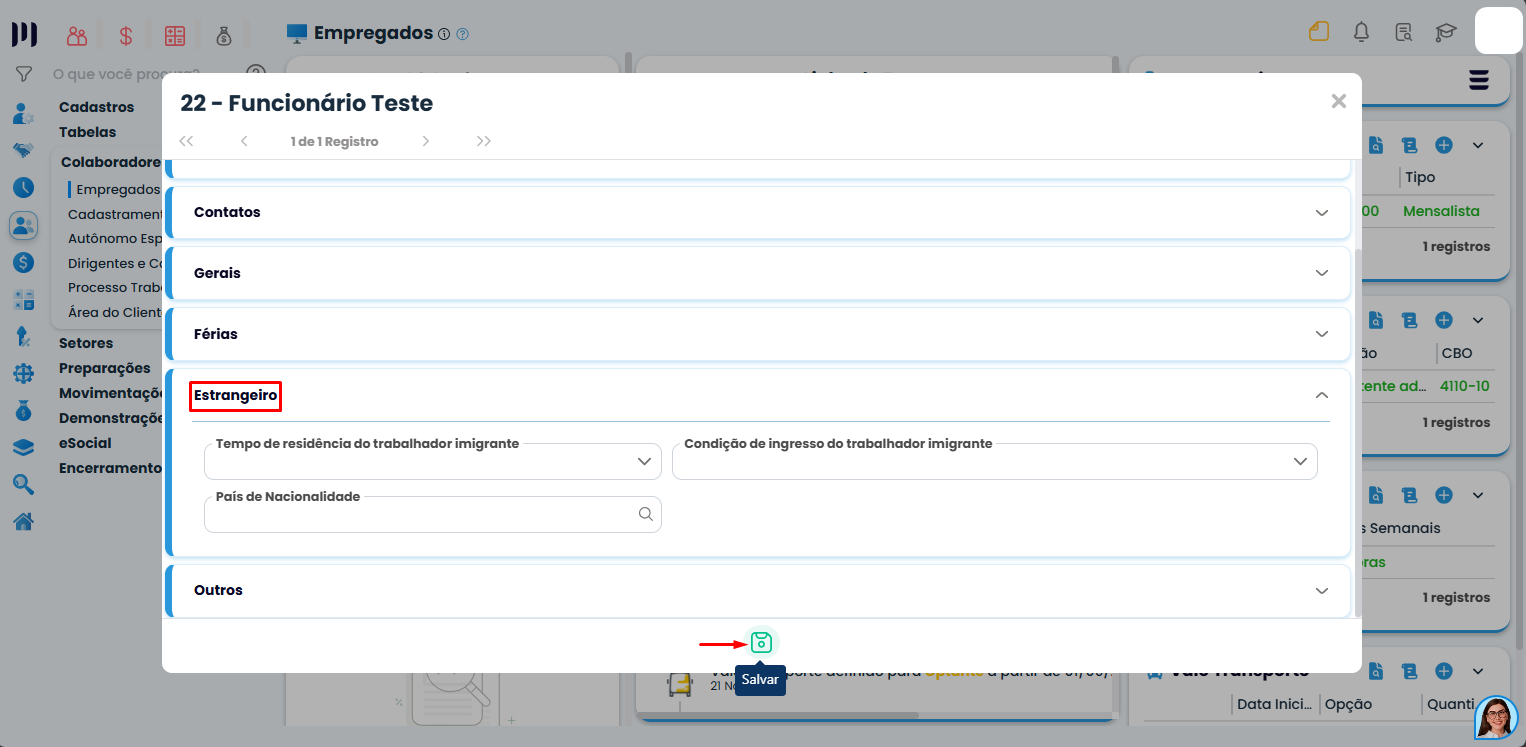
Task: Go to the first record with the double-left arrow
Action: [186, 141]
